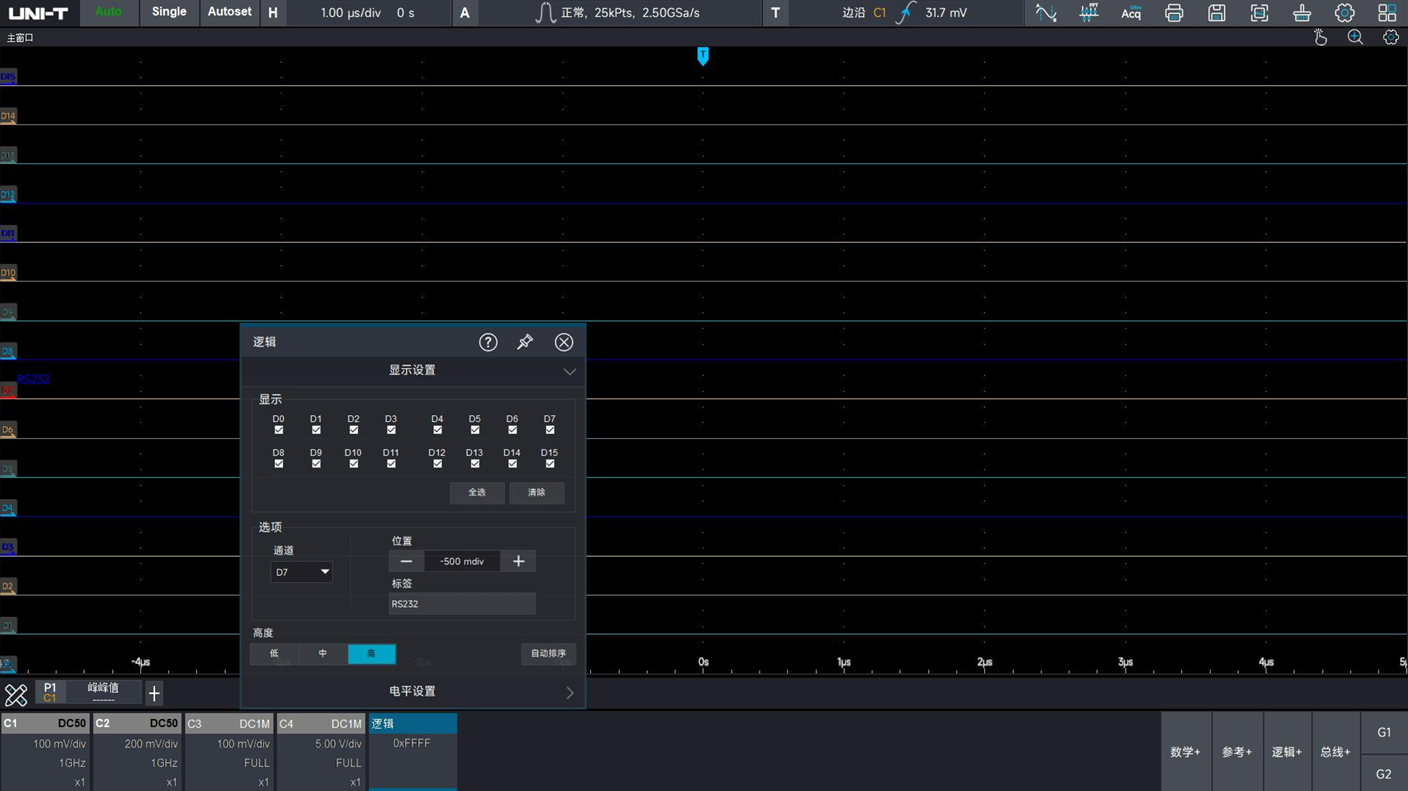This screenshot has height=791, width=1408.
Task: Click the 全选 select all button
Action: tap(477, 492)
